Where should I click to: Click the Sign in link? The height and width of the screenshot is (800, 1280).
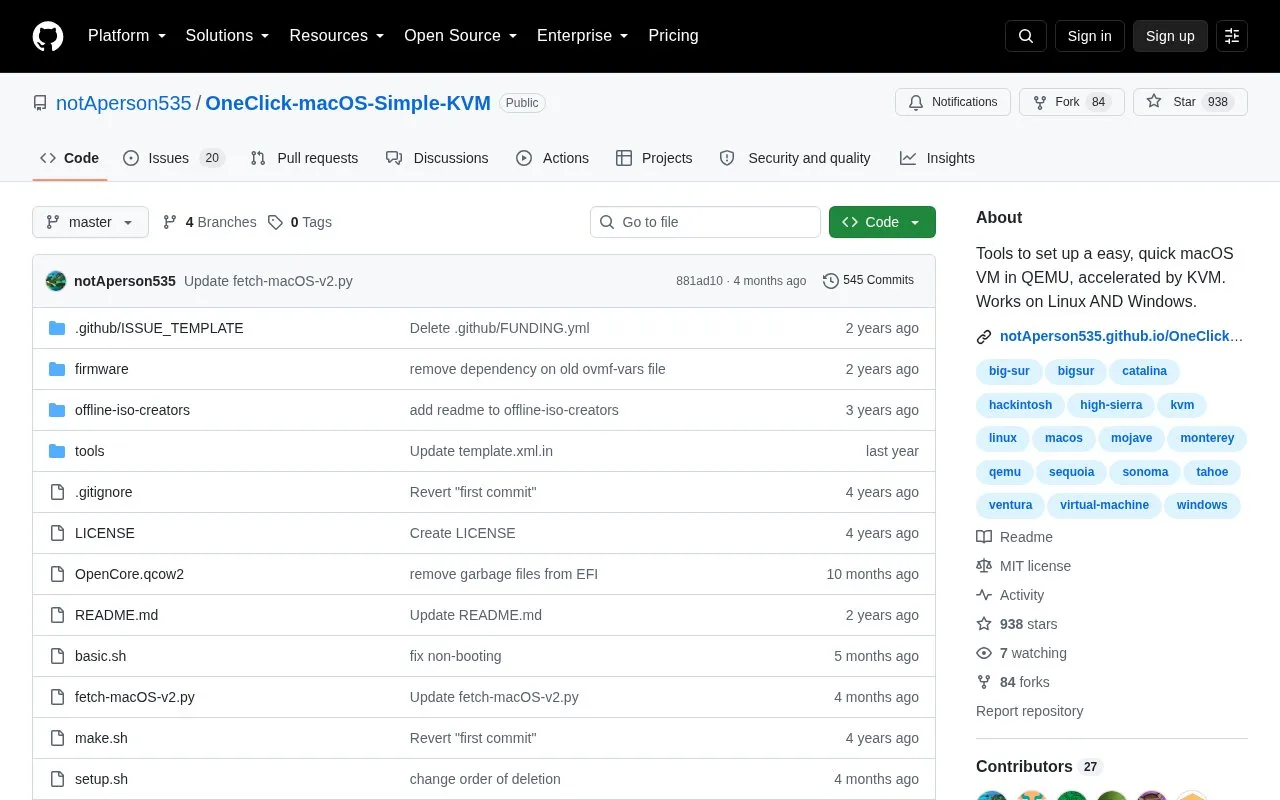(x=1089, y=36)
